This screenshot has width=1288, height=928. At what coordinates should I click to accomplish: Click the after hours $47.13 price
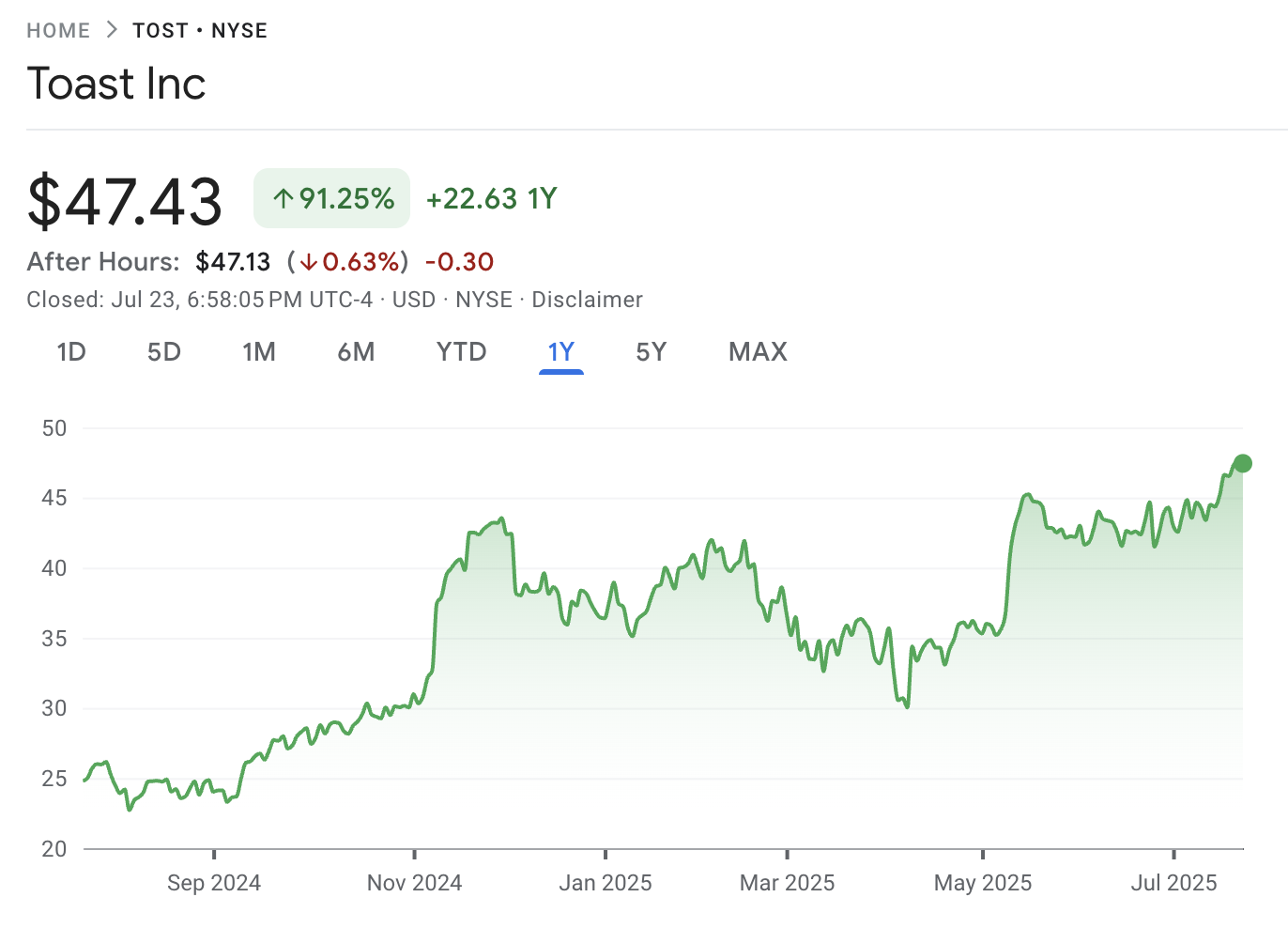point(233,262)
